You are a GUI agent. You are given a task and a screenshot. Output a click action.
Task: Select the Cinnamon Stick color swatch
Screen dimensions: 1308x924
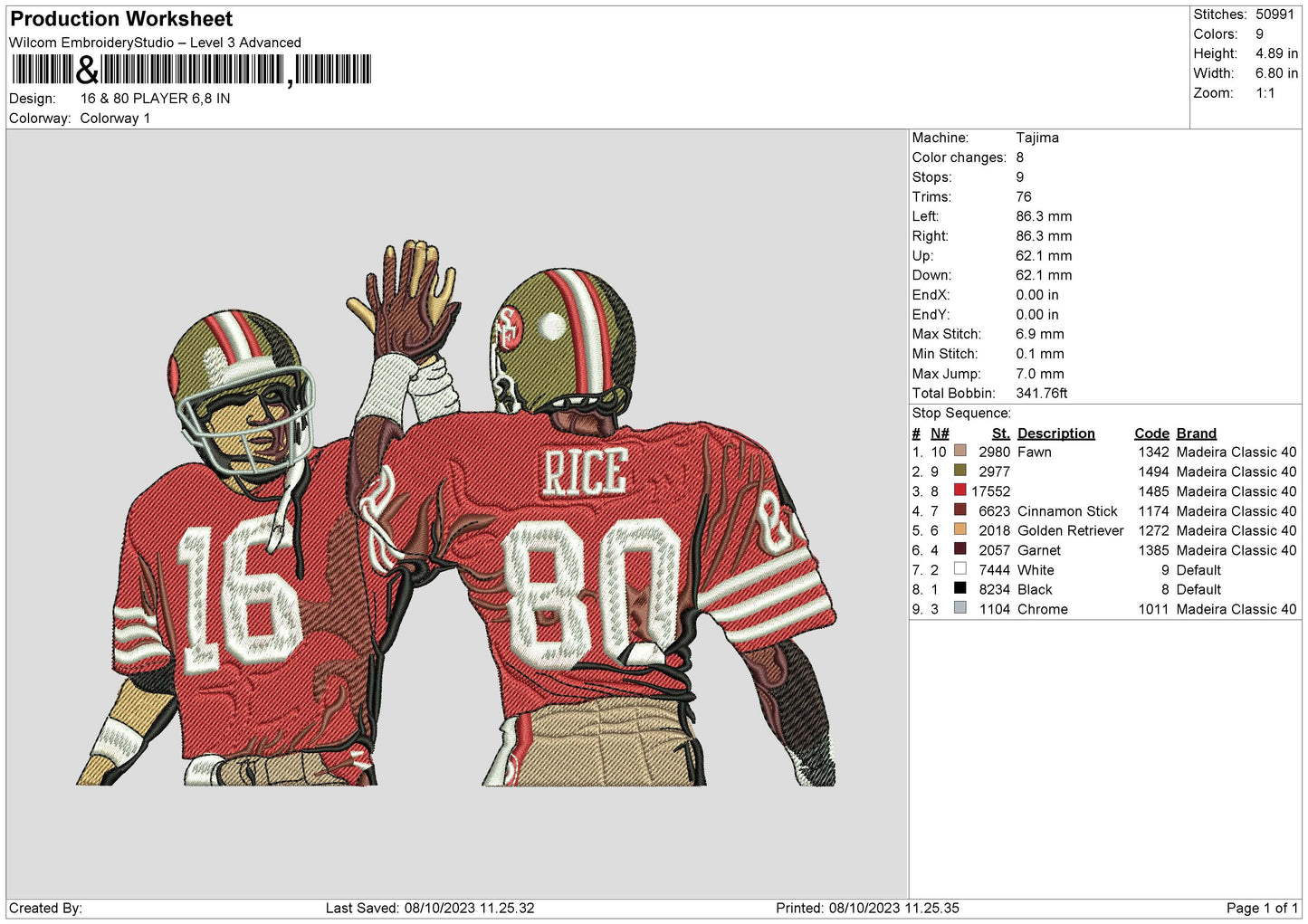(x=960, y=510)
